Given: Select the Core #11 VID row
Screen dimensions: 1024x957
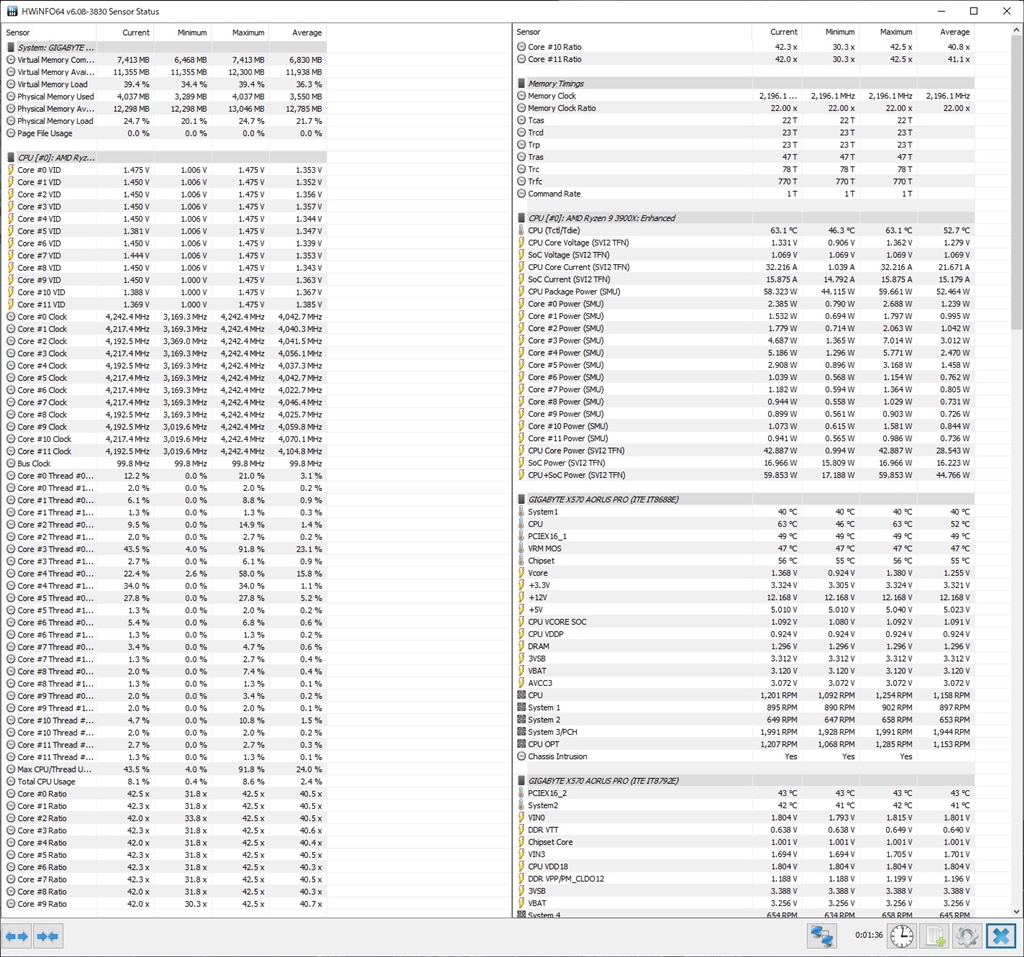Looking at the screenshot, I should click(165, 304).
